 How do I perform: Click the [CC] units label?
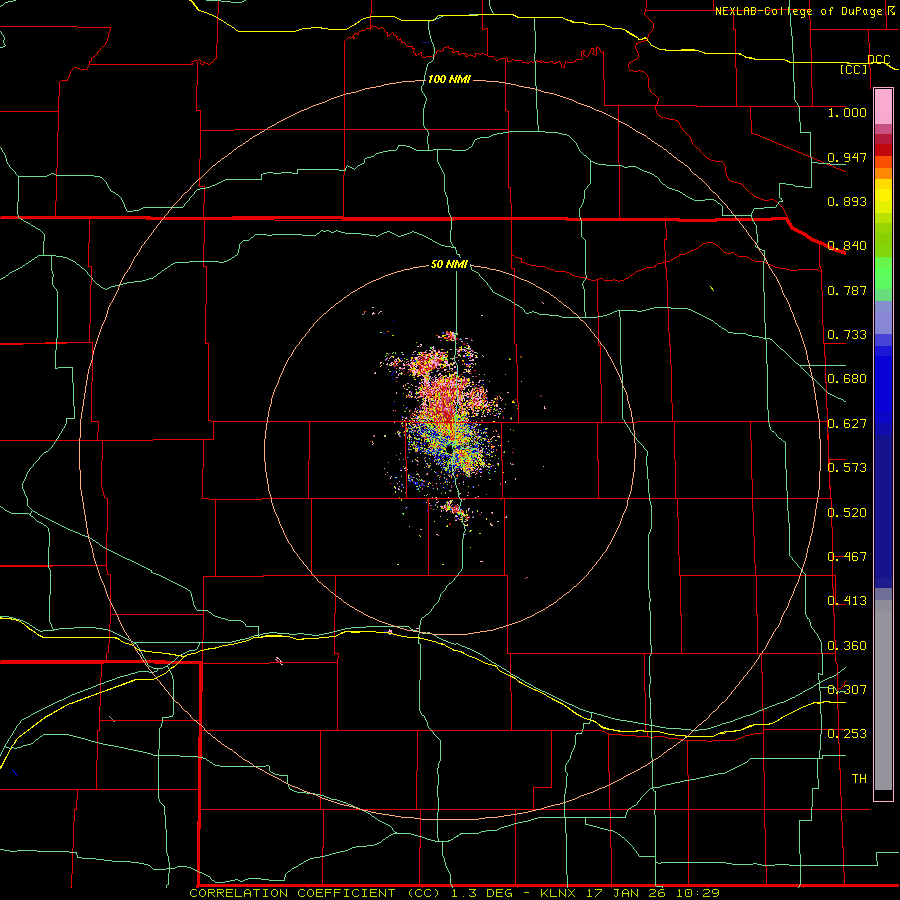854,69
